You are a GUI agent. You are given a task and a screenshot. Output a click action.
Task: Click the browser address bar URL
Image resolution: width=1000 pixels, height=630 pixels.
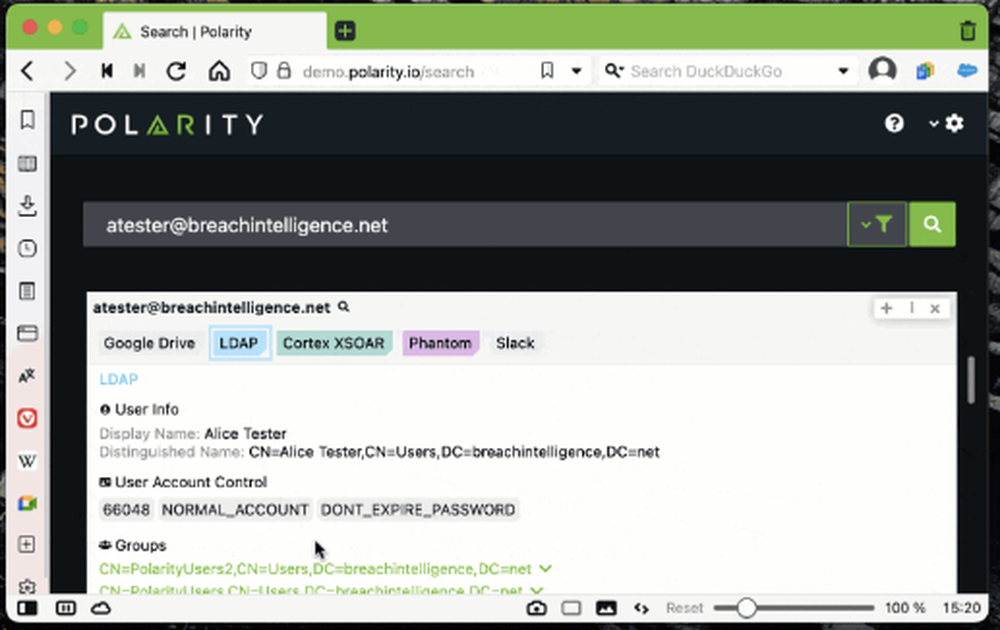(388, 71)
